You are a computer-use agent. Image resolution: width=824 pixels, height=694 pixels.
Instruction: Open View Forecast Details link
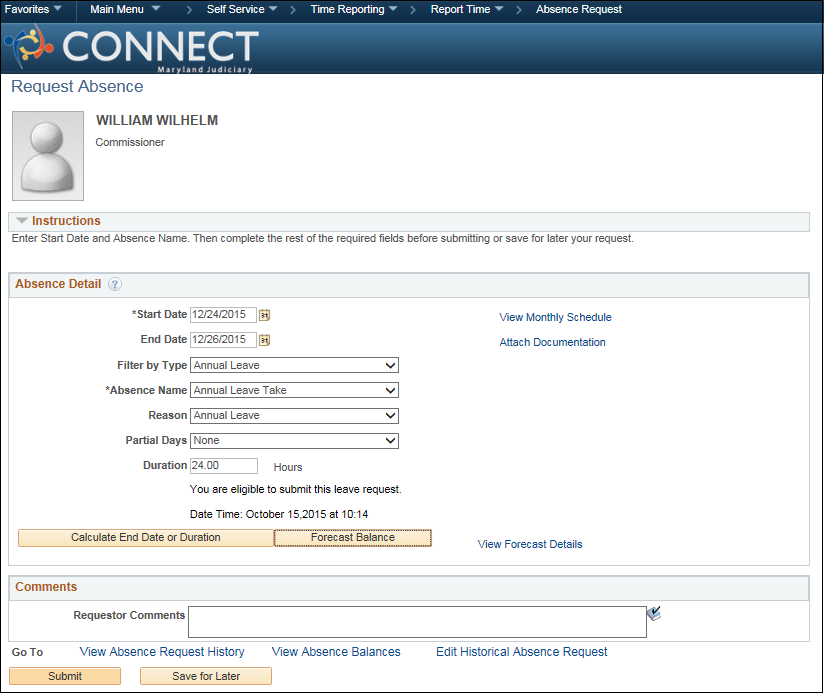coord(530,544)
